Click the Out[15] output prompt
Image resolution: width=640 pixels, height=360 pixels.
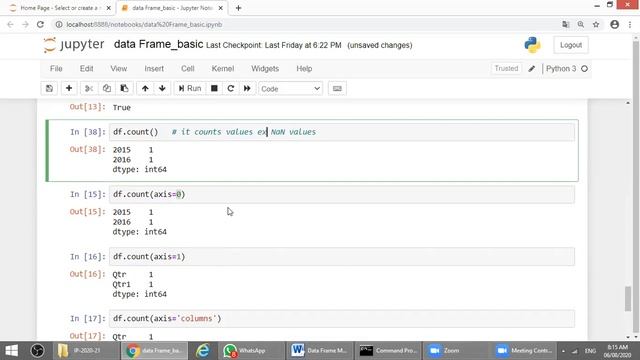(88, 212)
